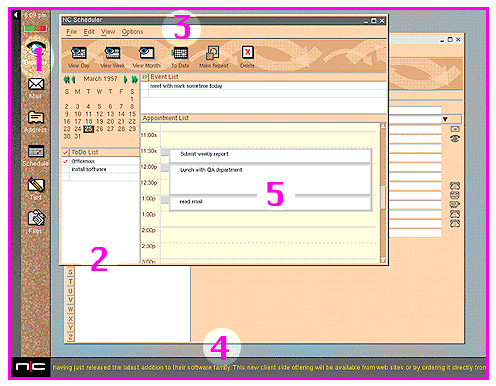
Task: Select the W letter tab in the address window
Action: coord(71,309)
